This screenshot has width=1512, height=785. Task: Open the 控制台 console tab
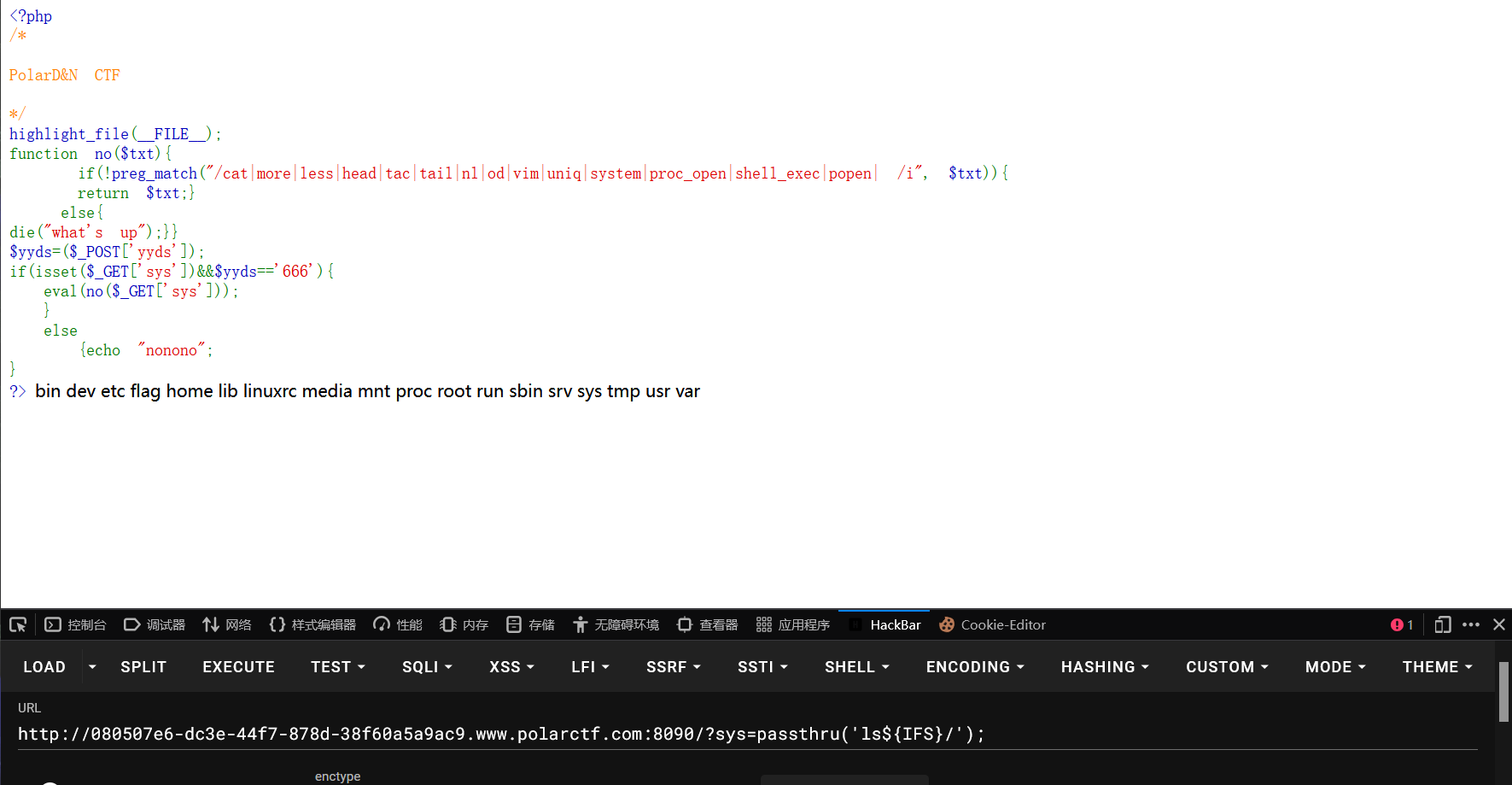(76, 624)
